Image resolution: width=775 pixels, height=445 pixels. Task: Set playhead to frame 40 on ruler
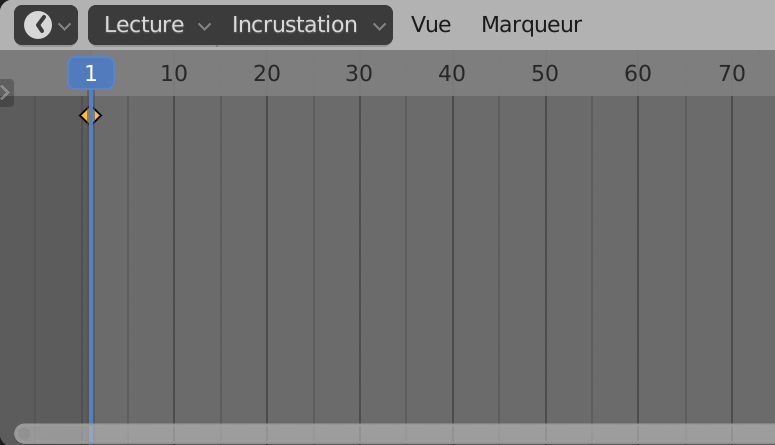coord(452,73)
